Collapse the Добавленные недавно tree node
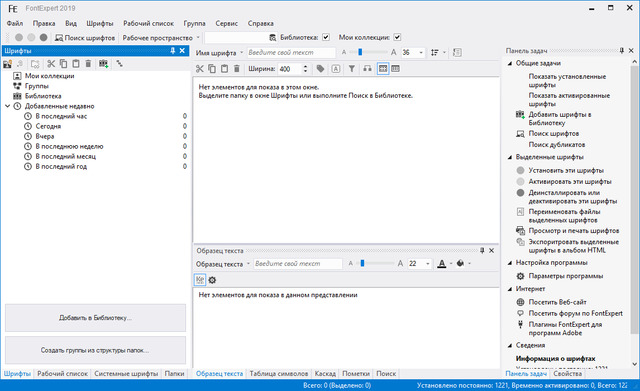The width and height of the screenshot is (640, 391). tap(7, 106)
